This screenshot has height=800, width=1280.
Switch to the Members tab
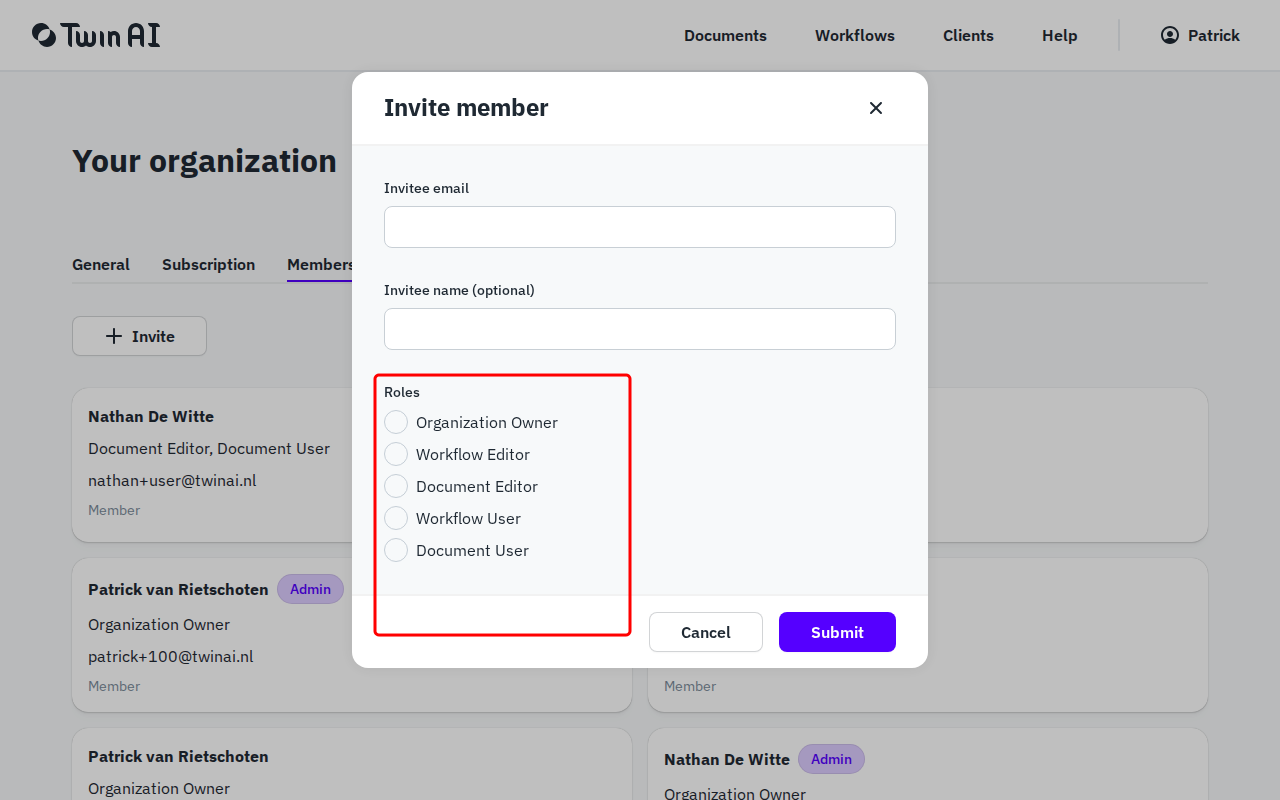(x=320, y=264)
